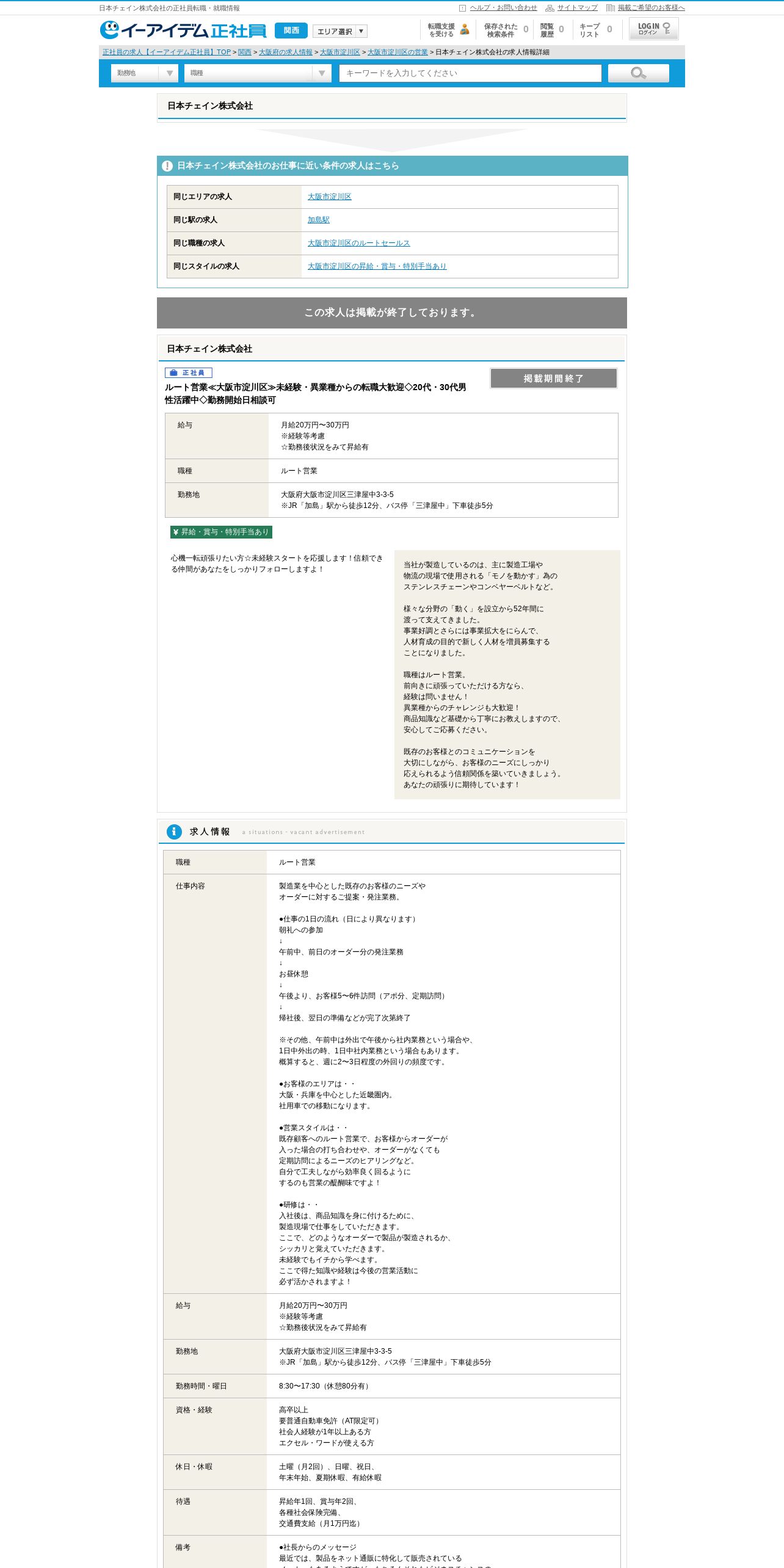Click the 正社員 briefcase badge
This screenshot has width=784, height=1568.
click(x=188, y=372)
